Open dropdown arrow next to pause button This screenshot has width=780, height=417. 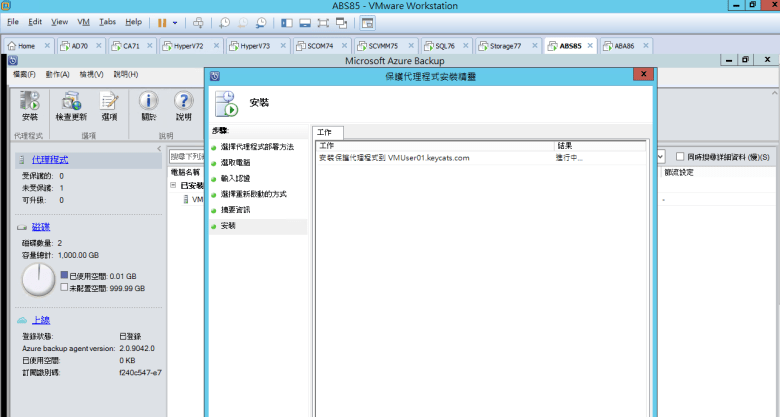tap(175, 22)
